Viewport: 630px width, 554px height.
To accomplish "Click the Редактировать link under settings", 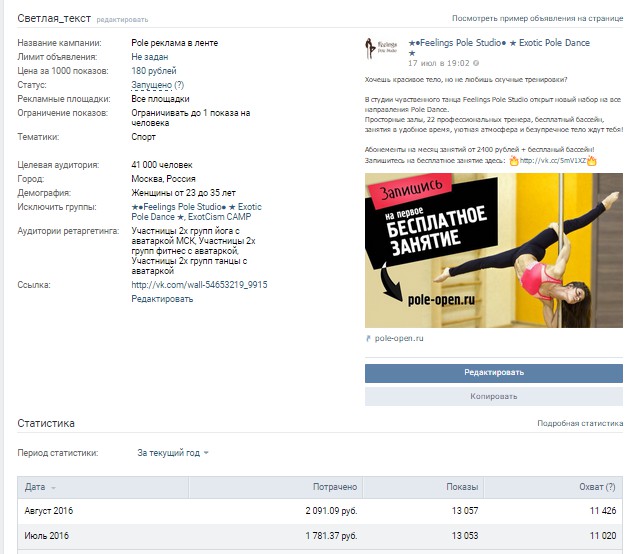I will pyautogui.click(x=162, y=299).
